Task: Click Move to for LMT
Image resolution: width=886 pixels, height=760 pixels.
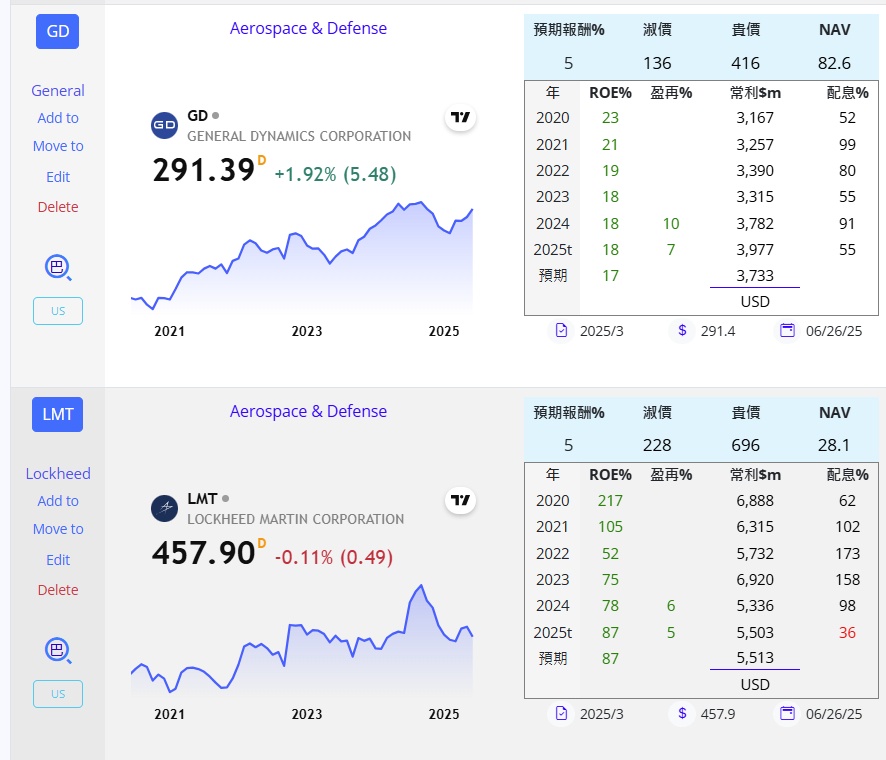Action: pyautogui.click(x=58, y=529)
